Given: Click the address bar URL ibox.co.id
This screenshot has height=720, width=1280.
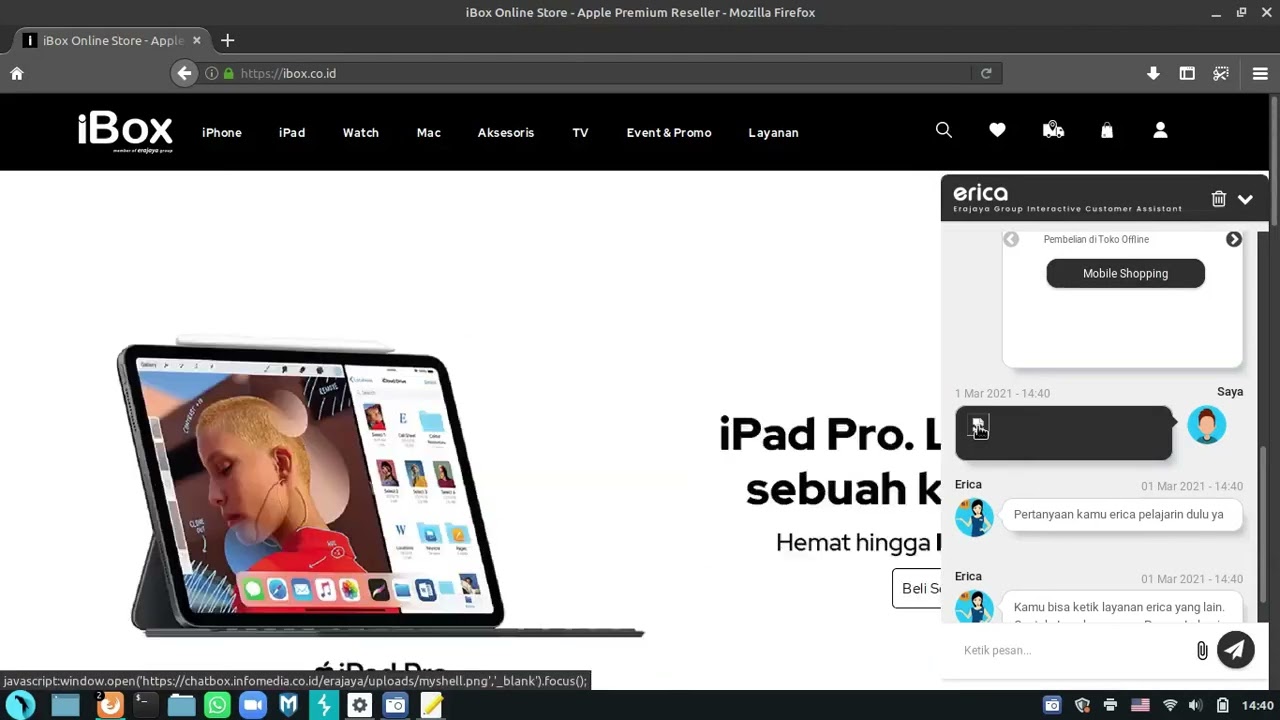Looking at the screenshot, I should 288,73.
